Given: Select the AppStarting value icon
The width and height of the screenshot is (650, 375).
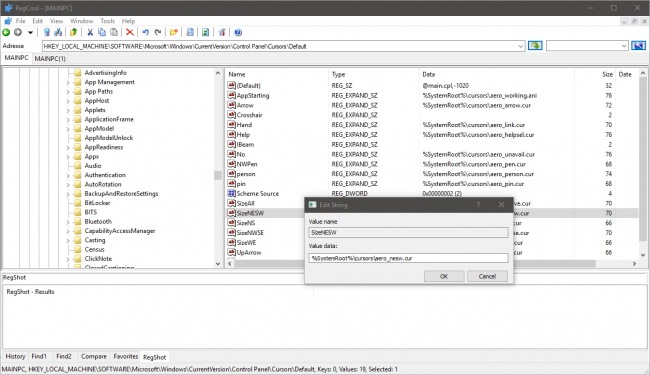Looking at the screenshot, I should tap(231, 95).
